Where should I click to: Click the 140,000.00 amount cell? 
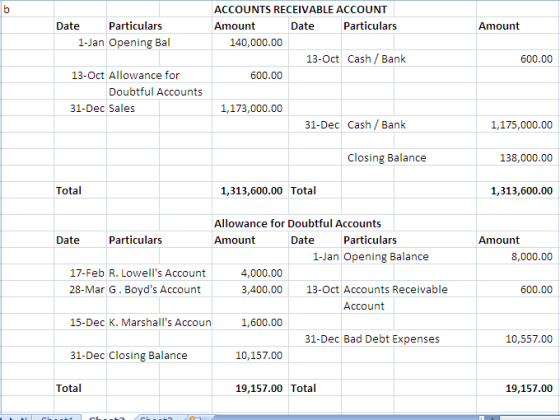click(256, 42)
